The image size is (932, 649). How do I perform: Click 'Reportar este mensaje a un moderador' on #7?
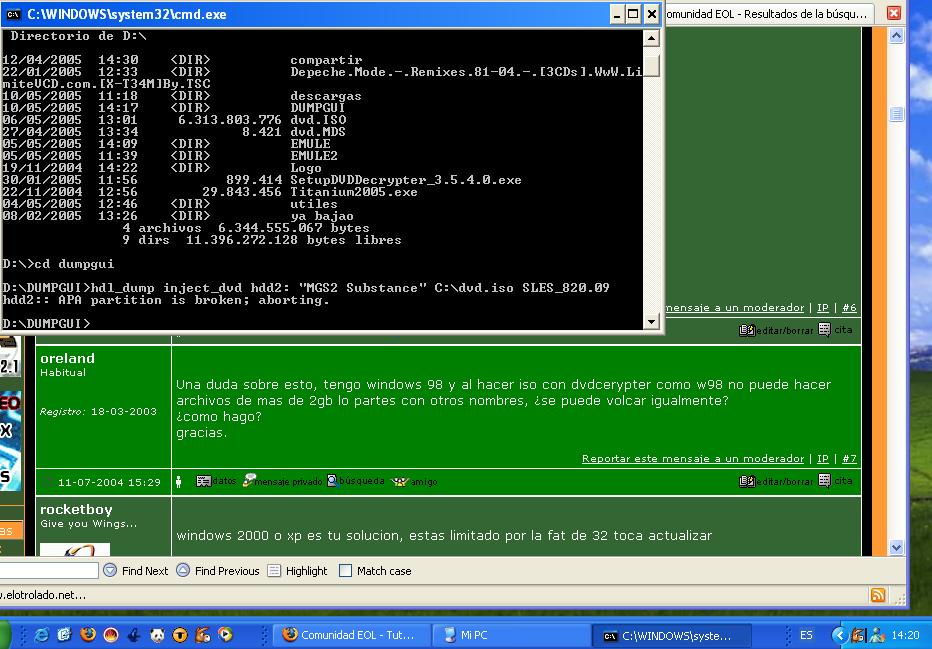pos(692,459)
